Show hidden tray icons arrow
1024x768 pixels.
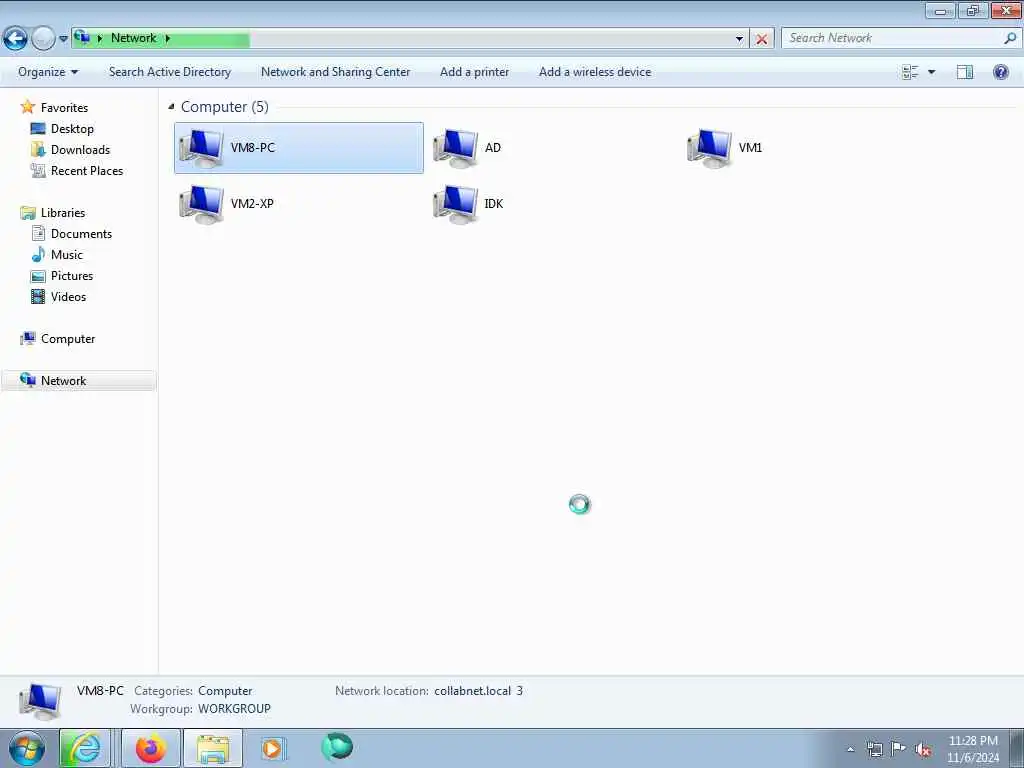pos(850,750)
